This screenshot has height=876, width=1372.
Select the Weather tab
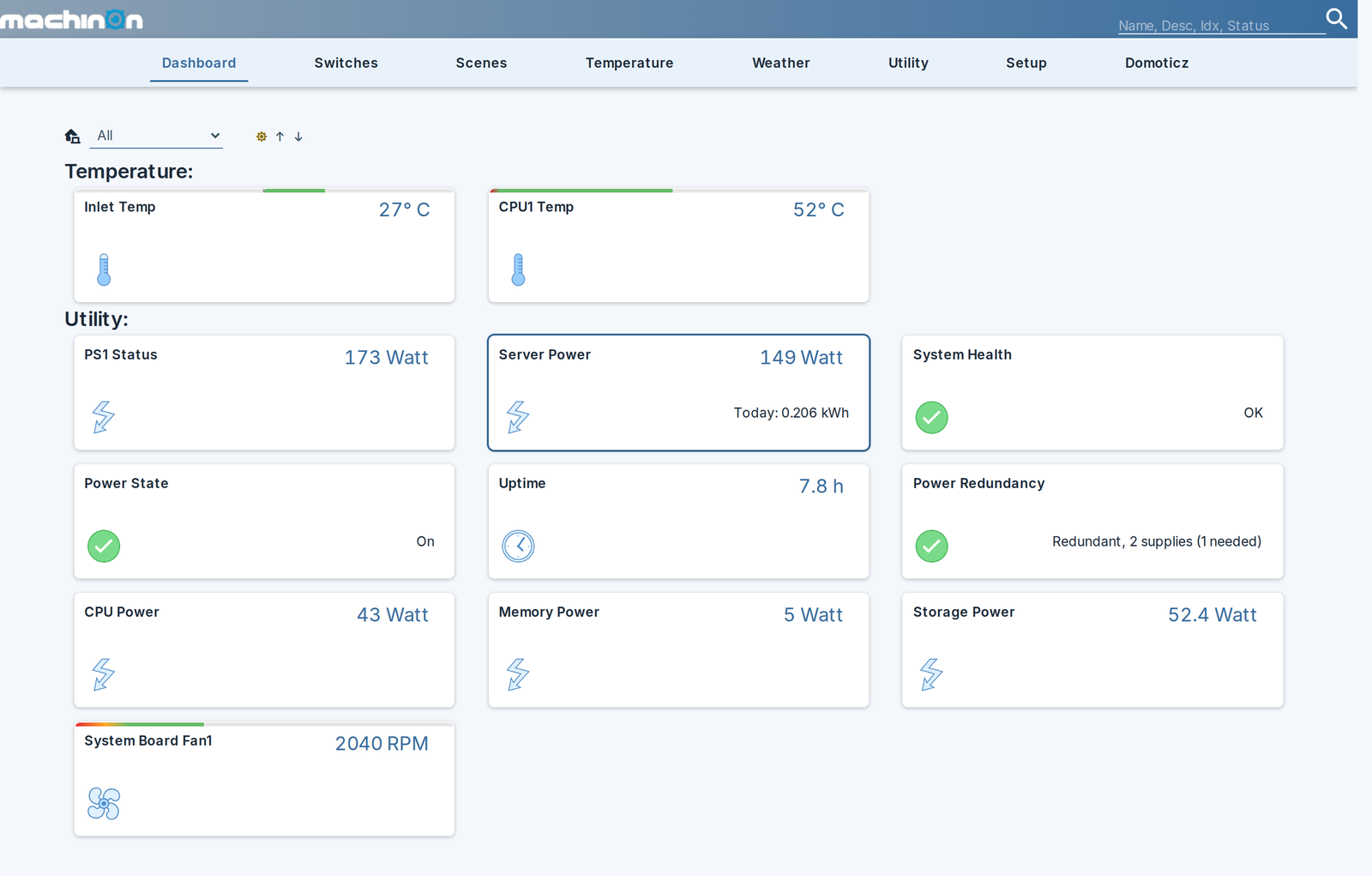click(x=781, y=63)
